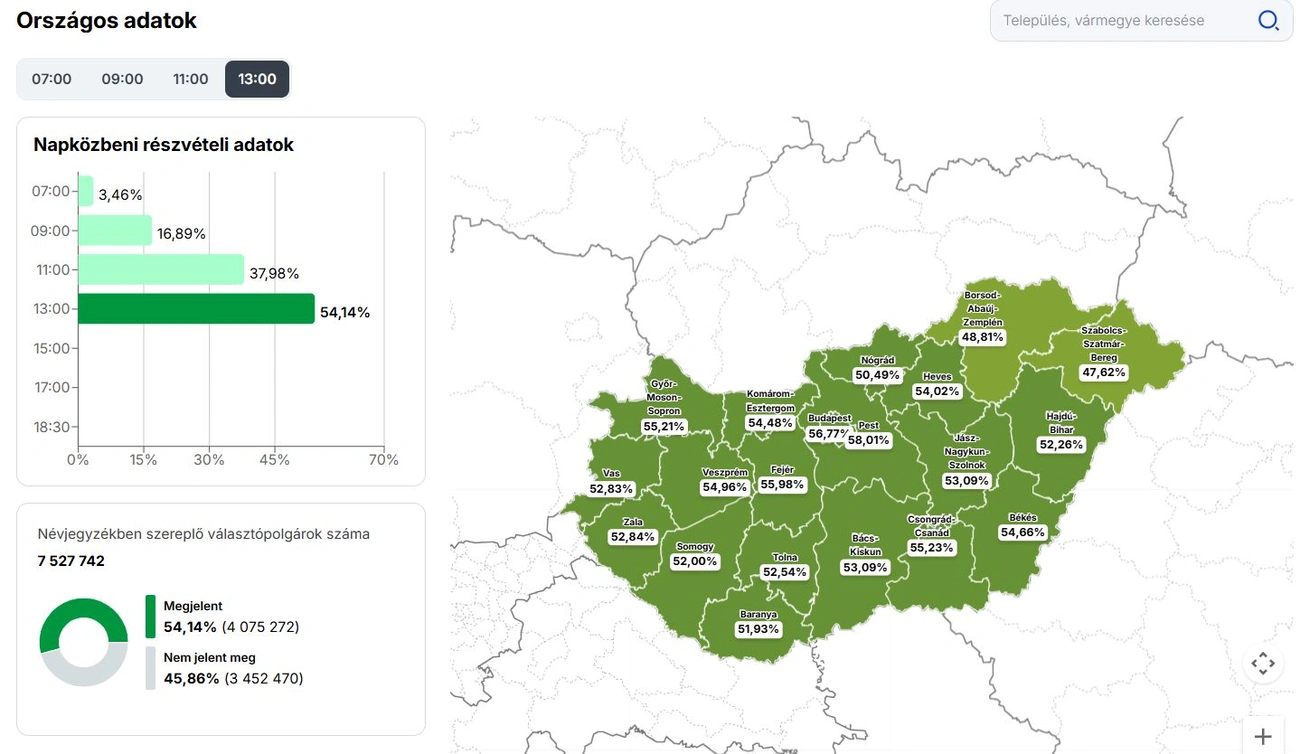Click Győr-Moson-Sopron county on the map
Viewport: 1300px width, 754px height.
pos(663,405)
